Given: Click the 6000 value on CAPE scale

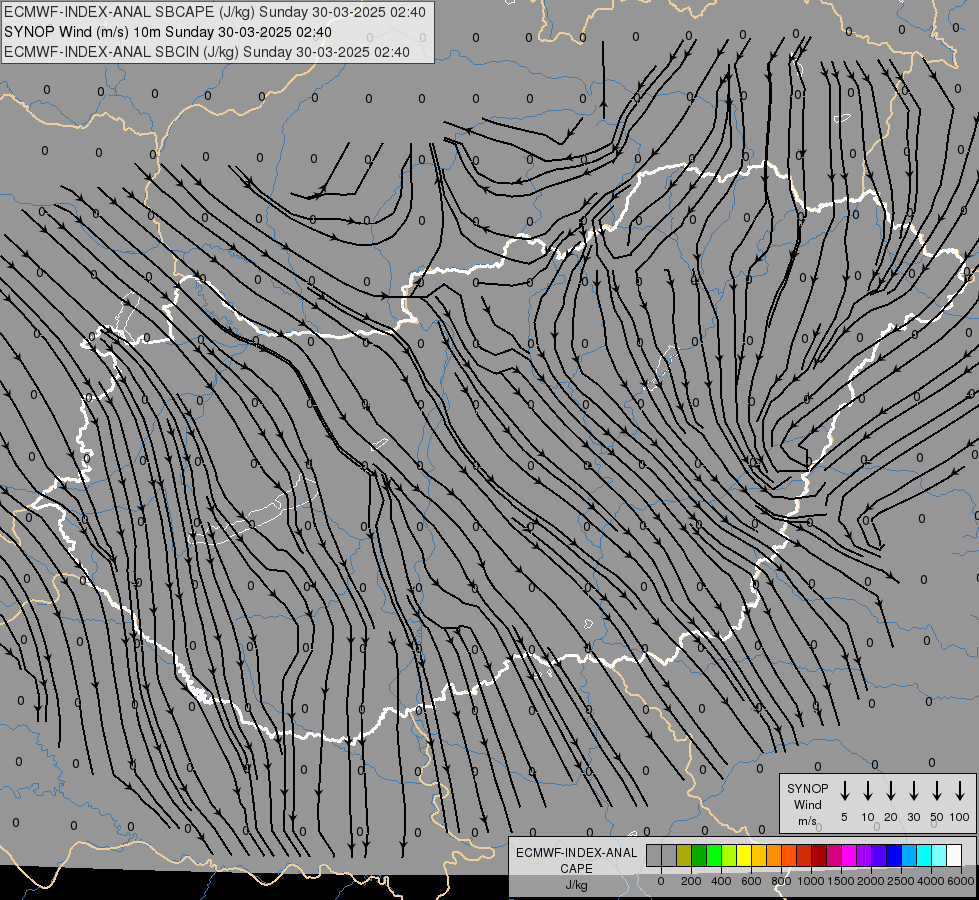Looking at the screenshot, I should click(961, 881).
